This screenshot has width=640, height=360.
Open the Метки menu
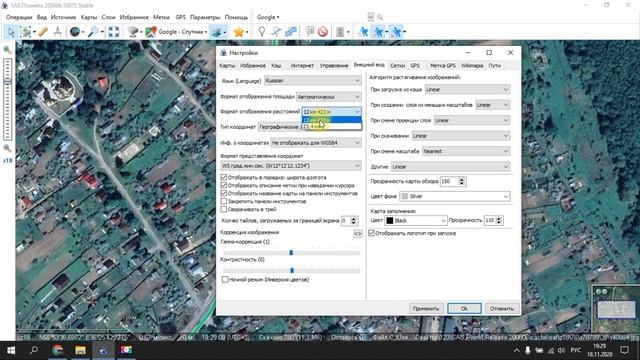coord(161,17)
